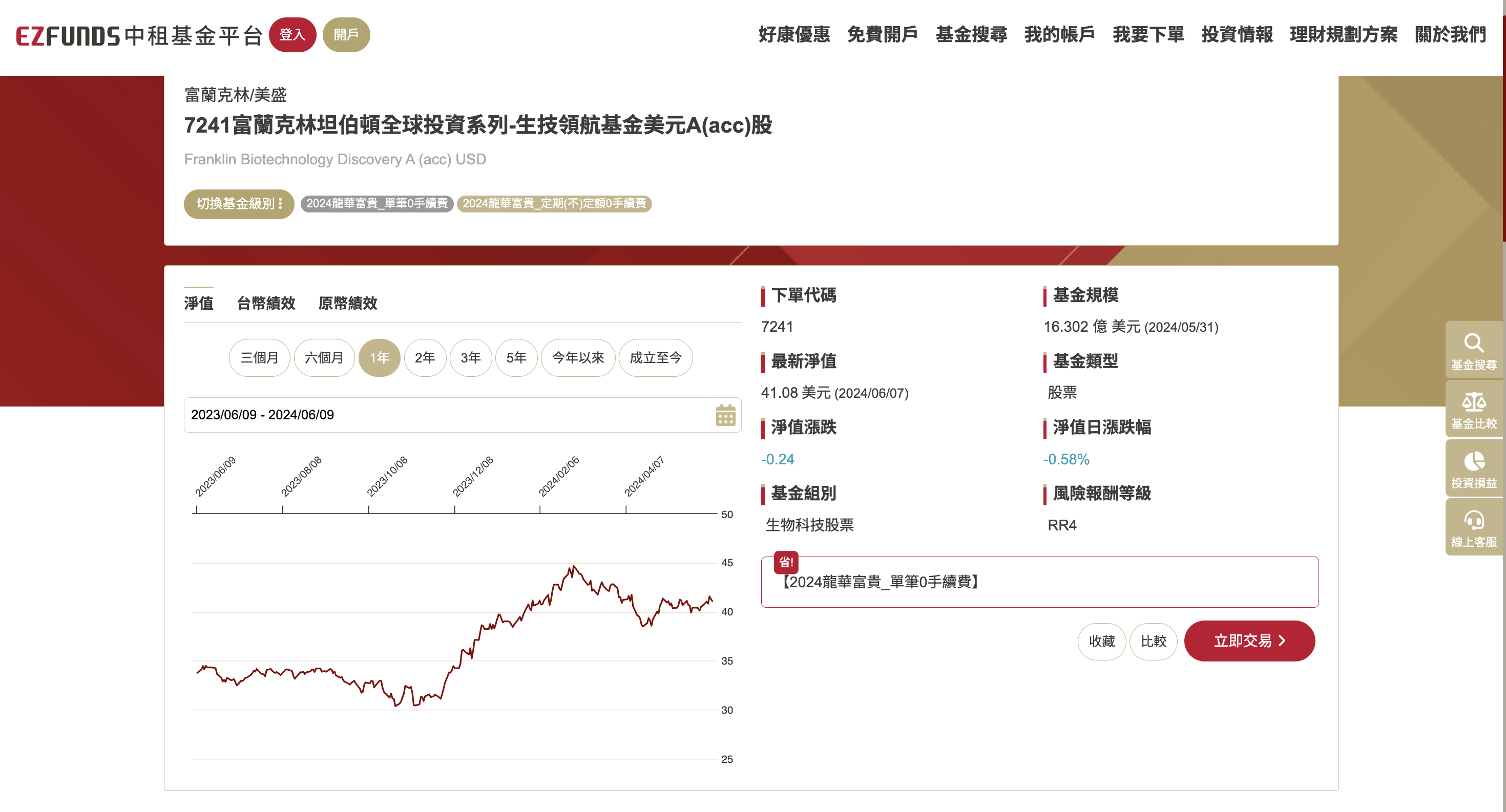Click the -0.58% daily change value

(x=1066, y=460)
